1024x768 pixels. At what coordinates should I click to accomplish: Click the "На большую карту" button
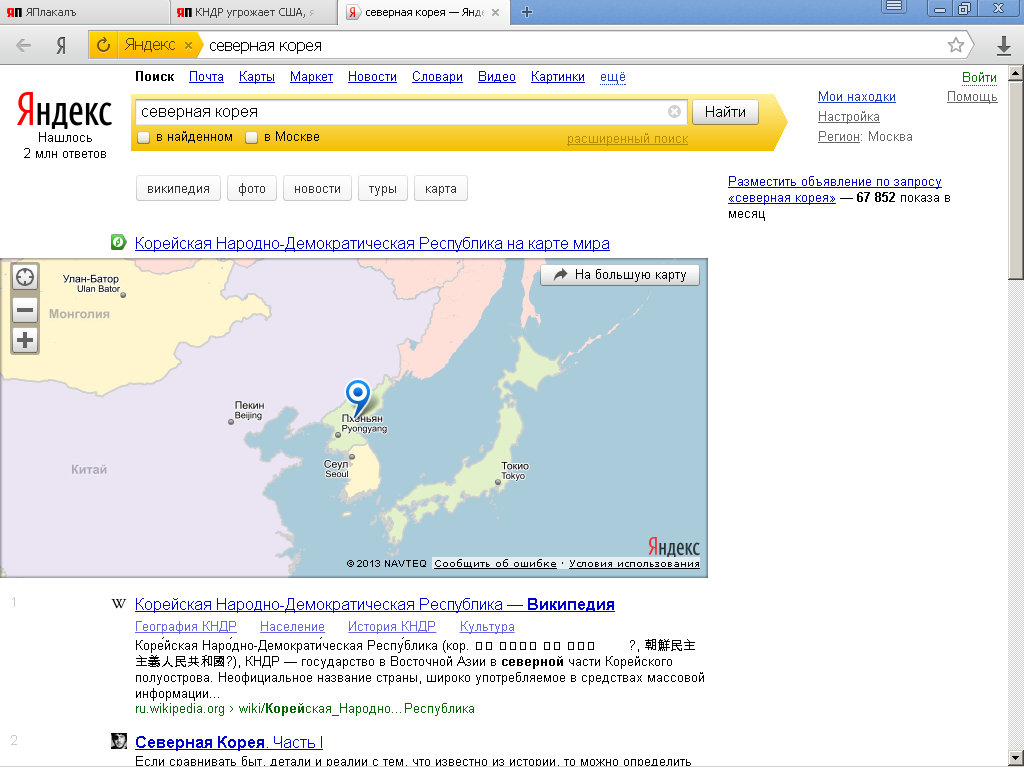click(620, 275)
